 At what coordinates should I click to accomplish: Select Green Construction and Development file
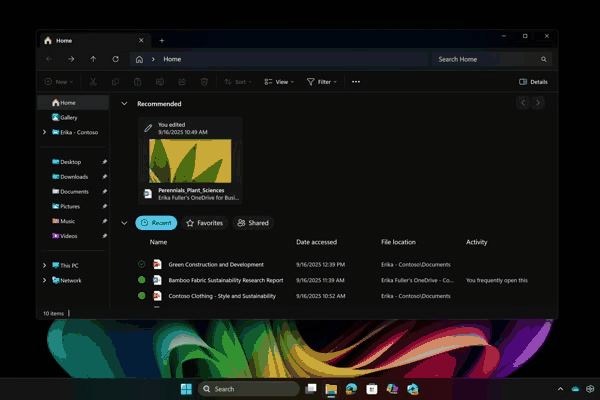tap(216, 264)
